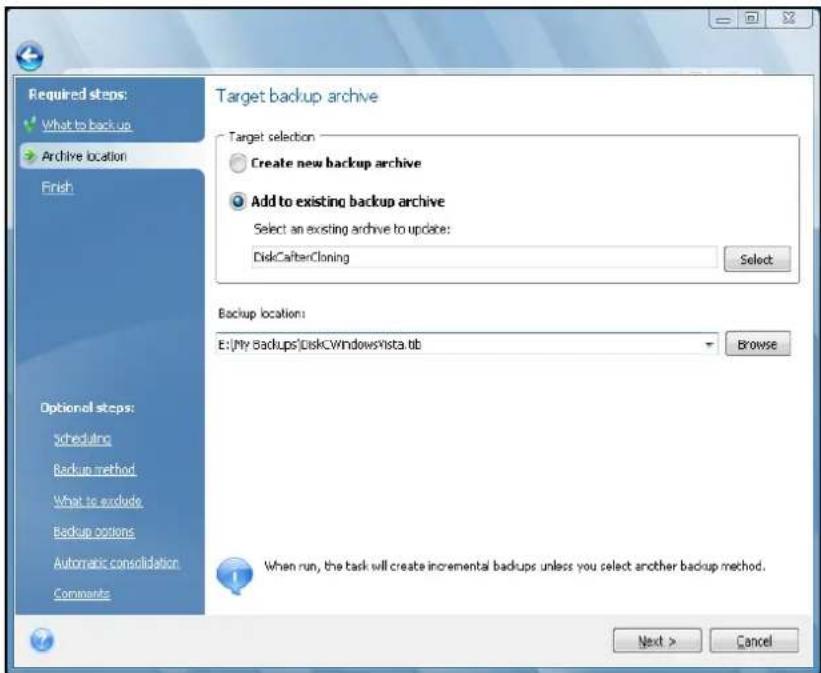The image size is (821, 673).
Task: Click the green arrow beside Archive location
Action: (30, 156)
